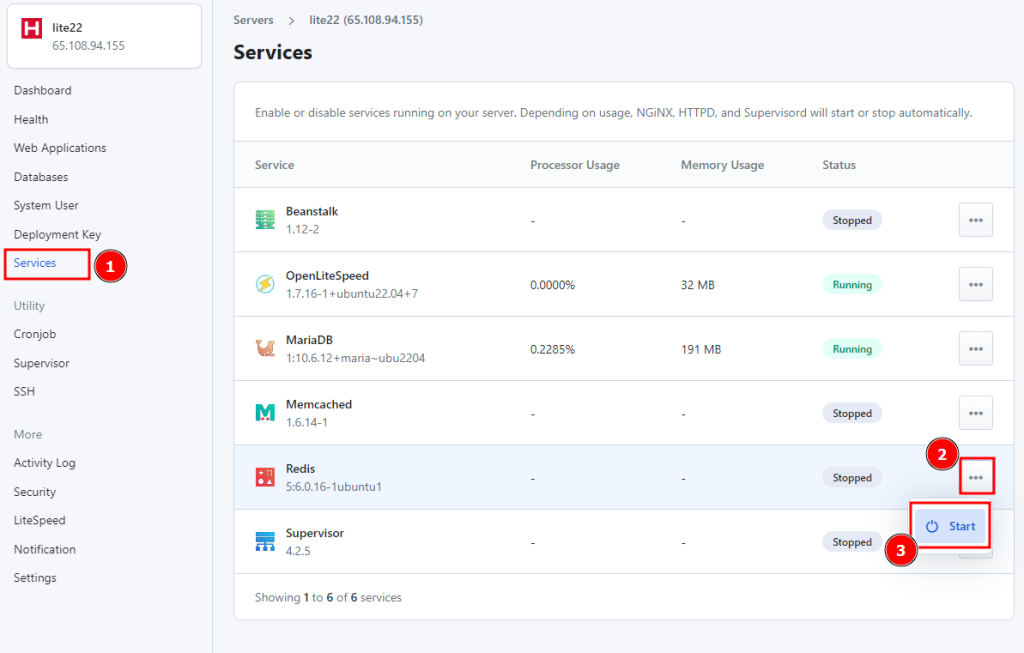The image size is (1024, 653).
Task: Choose Start from the Redis popup menu
Action: [x=950, y=526]
